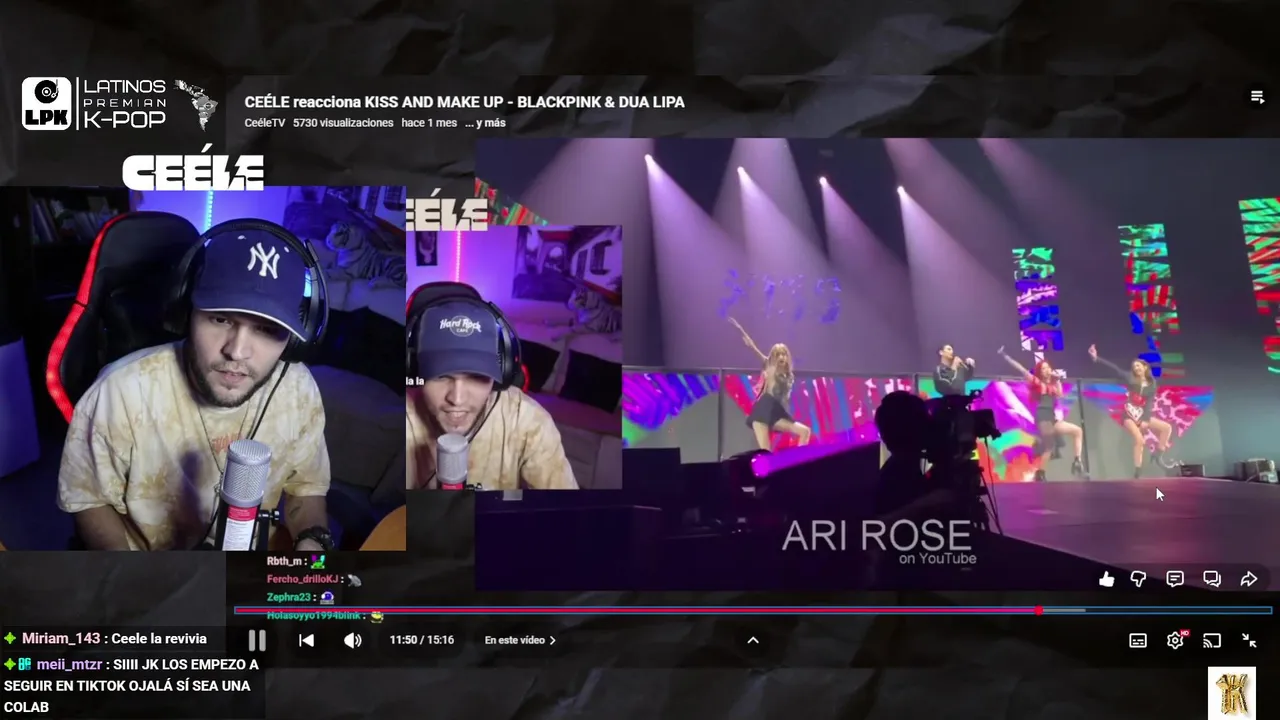
Task: Pause the video playback
Action: tap(257, 640)
